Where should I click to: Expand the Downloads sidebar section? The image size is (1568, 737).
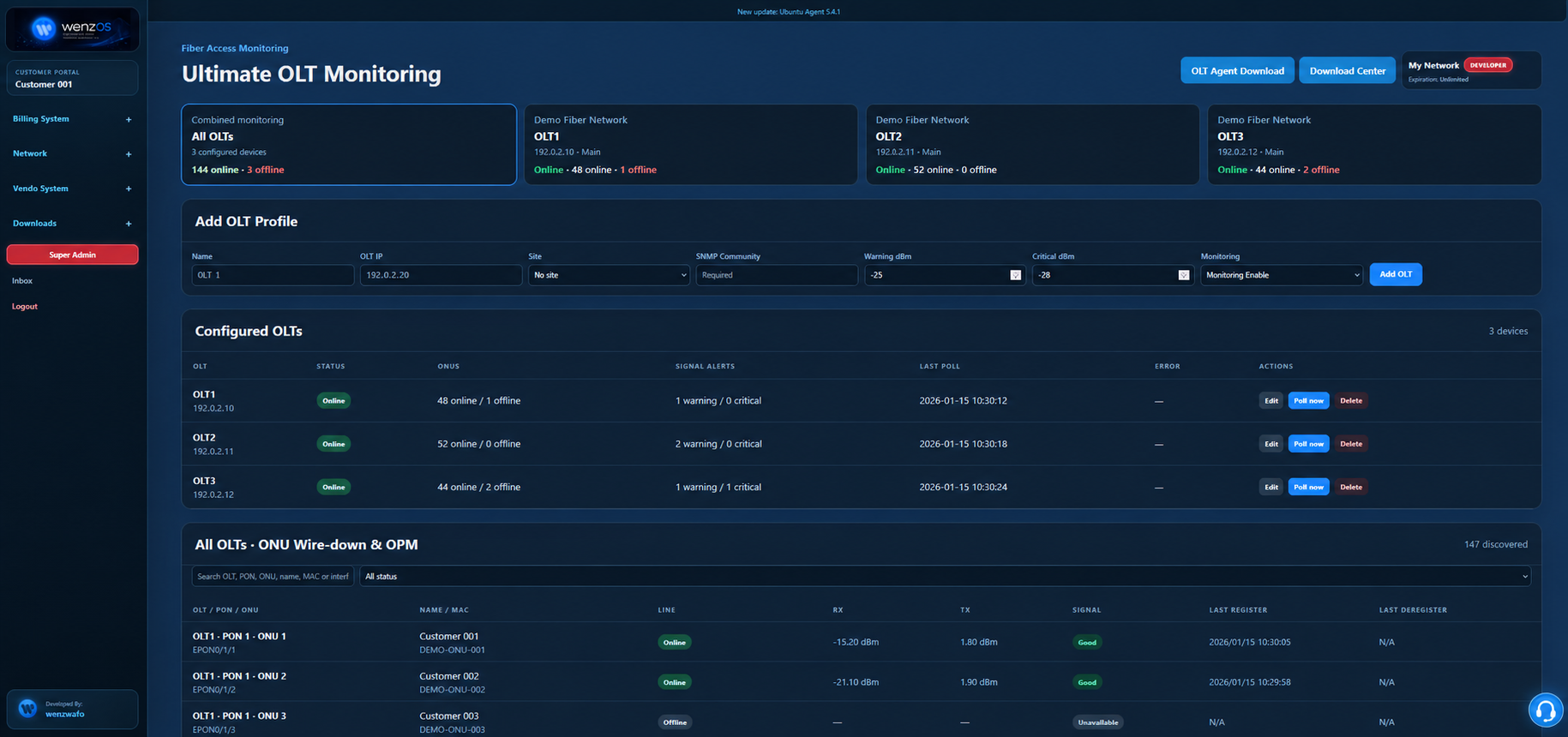pyautogui.click(x=72, y=224)
